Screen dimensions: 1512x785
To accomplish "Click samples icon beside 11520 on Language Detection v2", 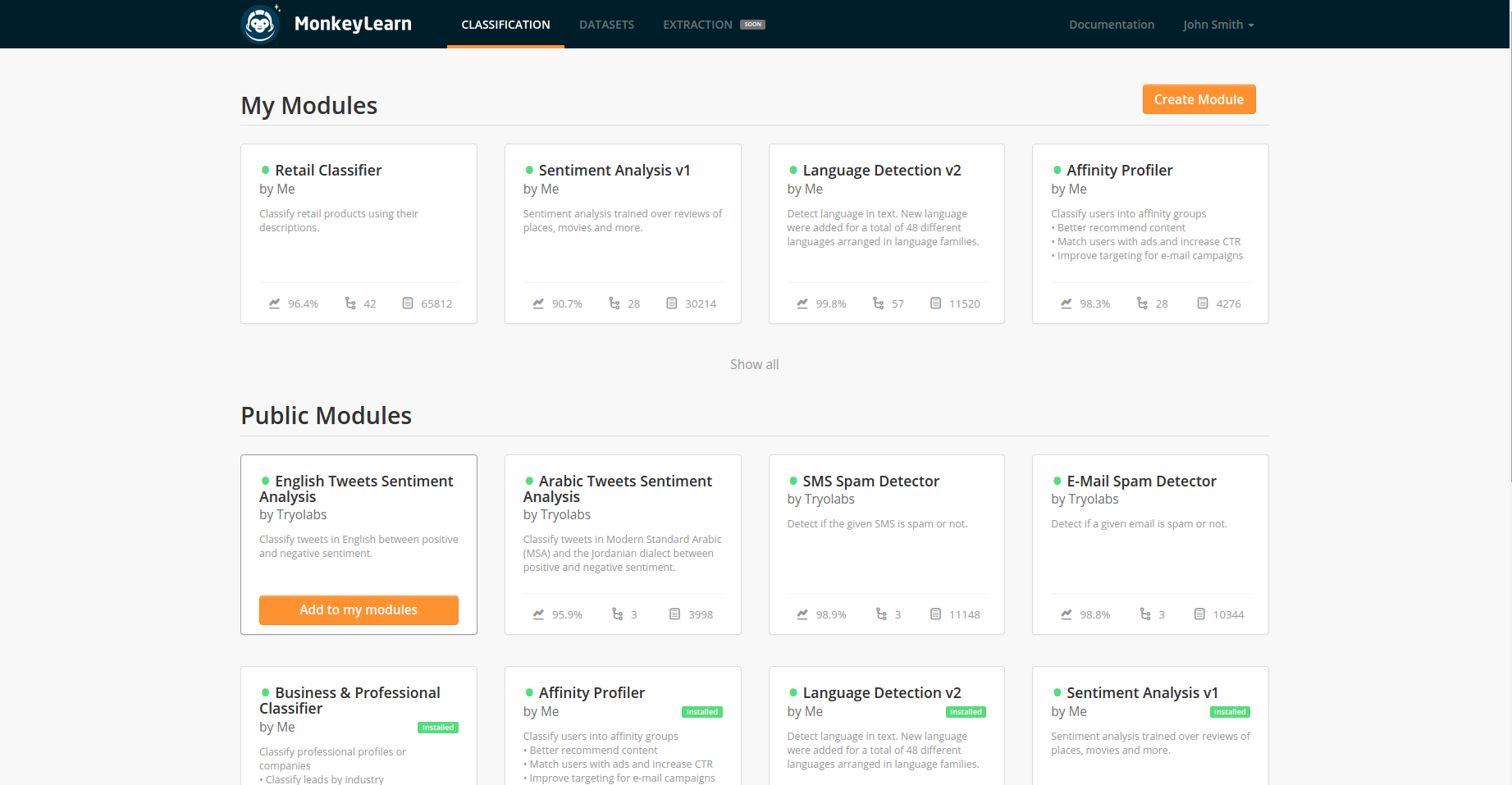I will (x=936, y=304).
